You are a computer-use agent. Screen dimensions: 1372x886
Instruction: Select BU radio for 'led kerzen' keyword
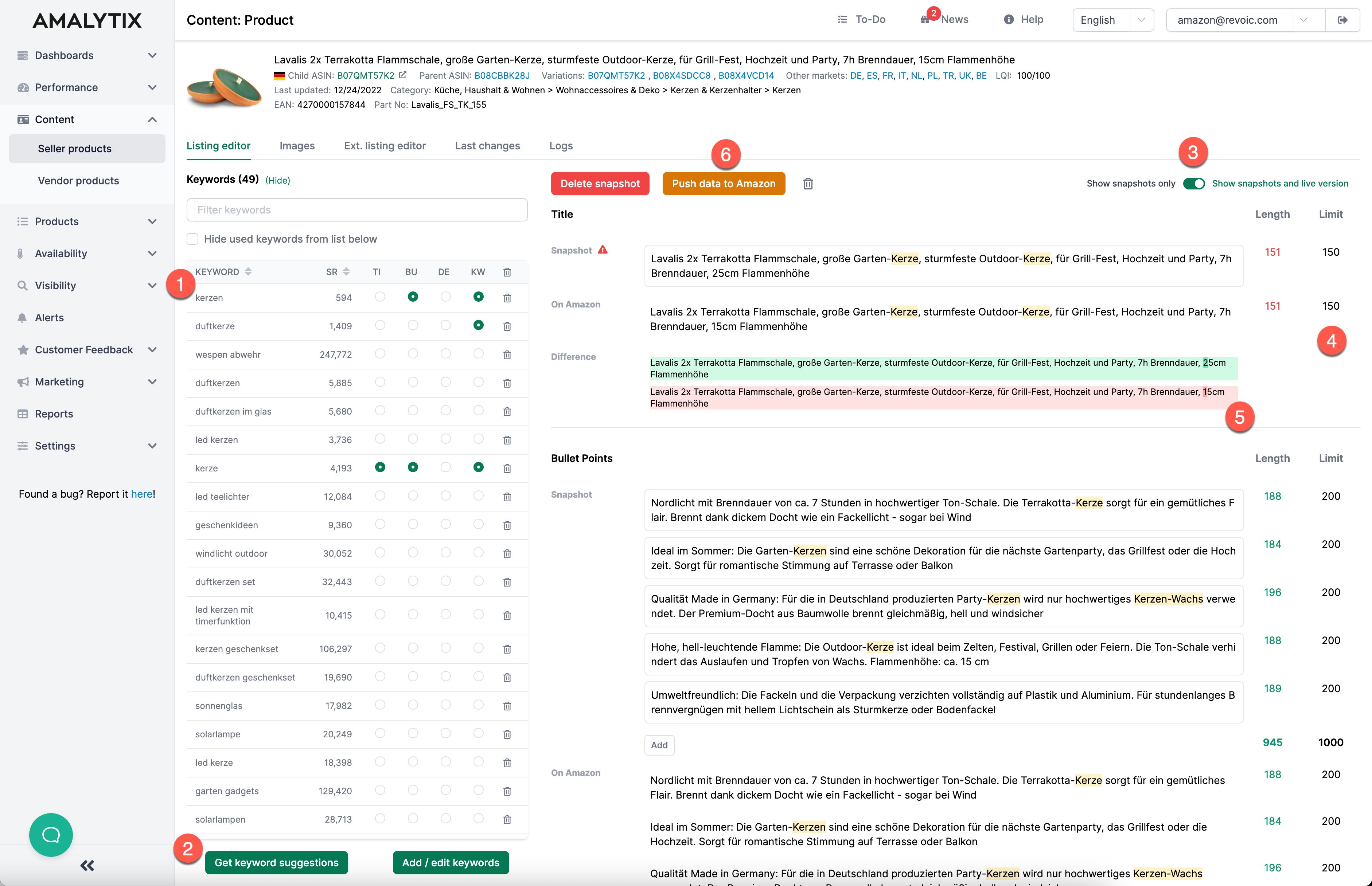[413, 439]
